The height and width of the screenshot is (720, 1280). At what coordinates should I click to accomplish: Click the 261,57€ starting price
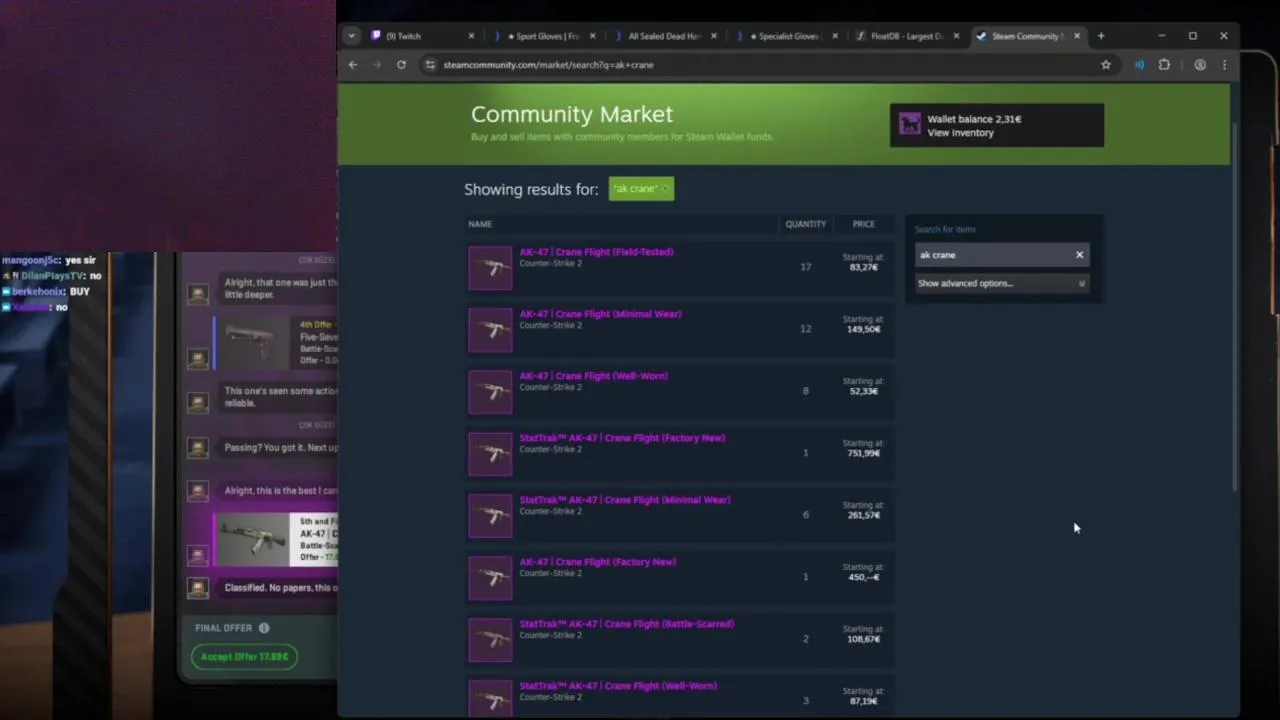click(x=863, y=516)
